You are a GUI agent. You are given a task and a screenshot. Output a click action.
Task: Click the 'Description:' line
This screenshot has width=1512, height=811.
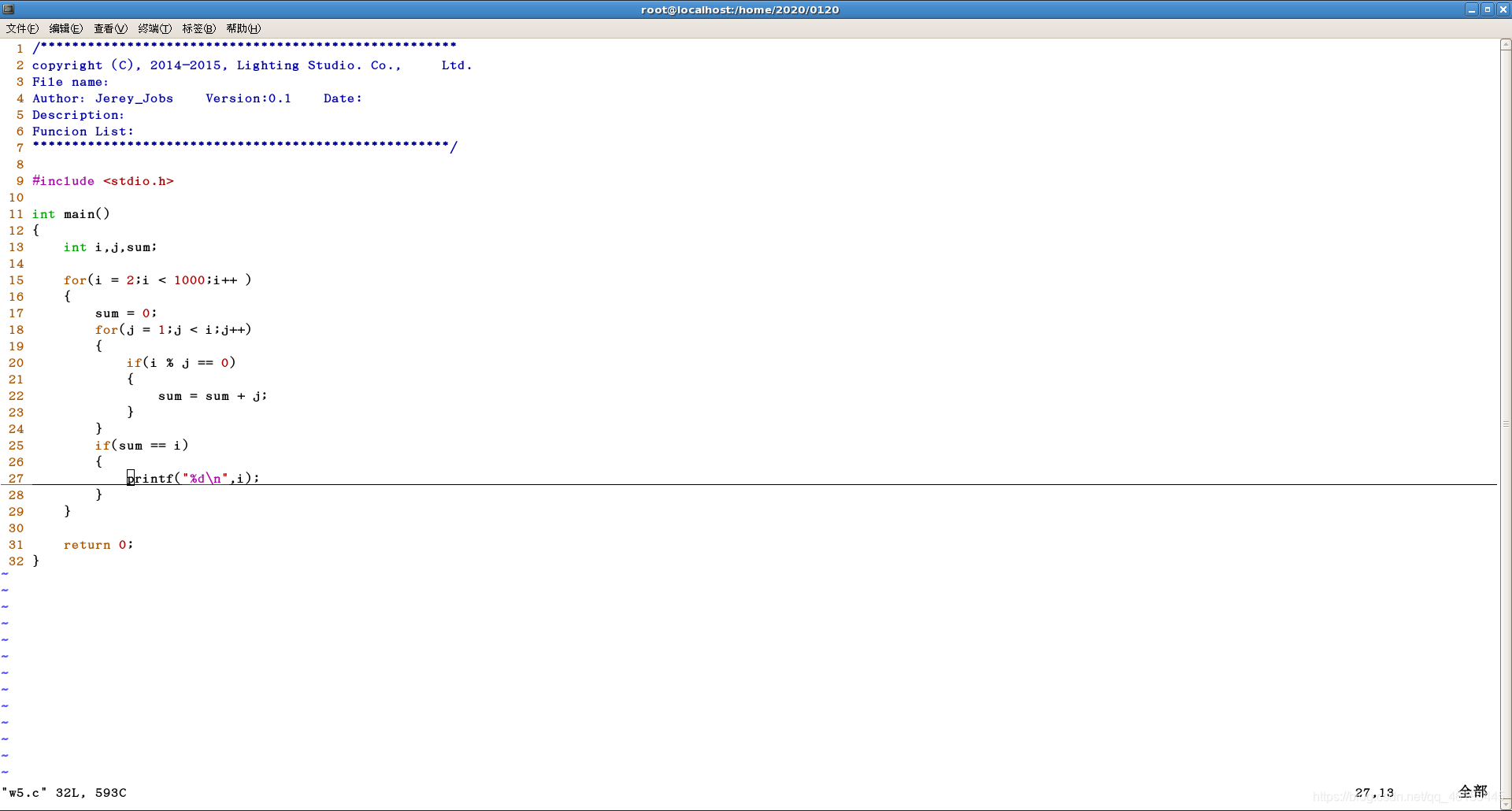[78, 115]
